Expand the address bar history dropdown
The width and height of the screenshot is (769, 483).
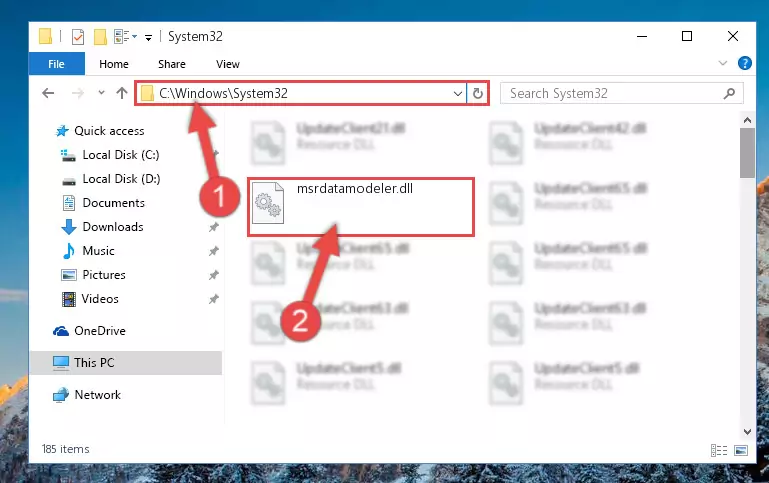tap(458, 93)
